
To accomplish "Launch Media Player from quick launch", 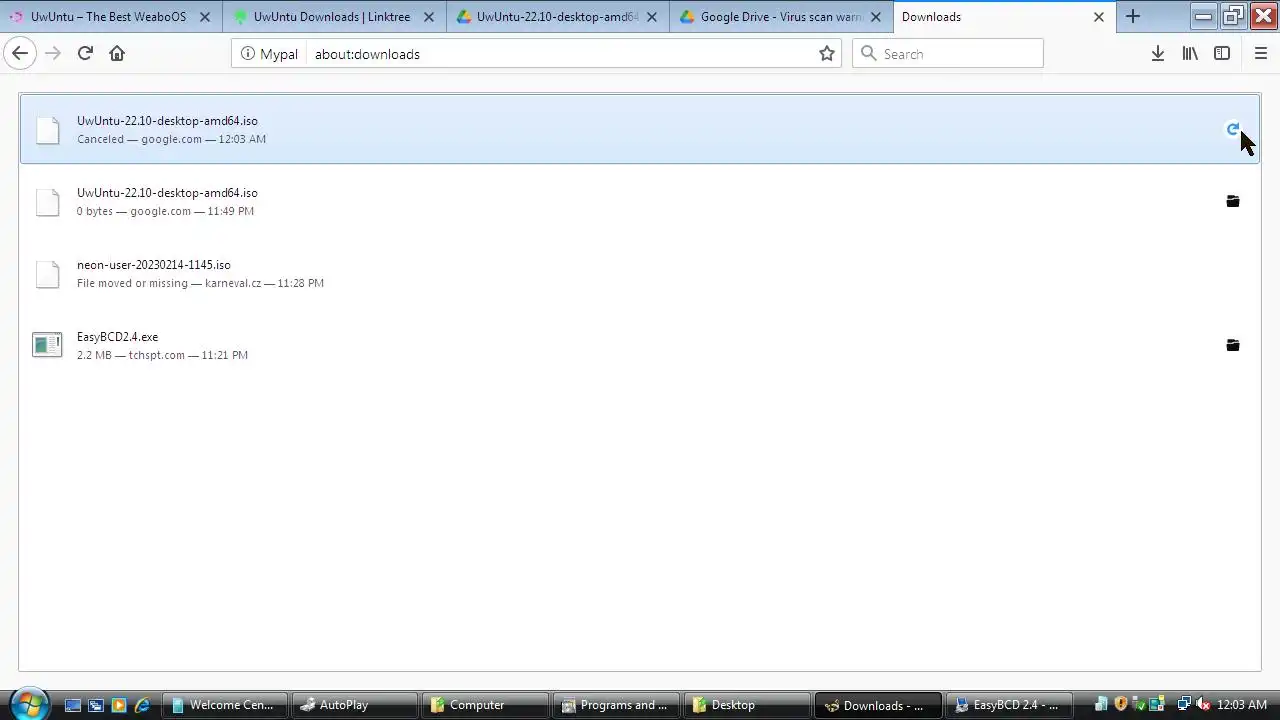I will (x=119, y=705).
